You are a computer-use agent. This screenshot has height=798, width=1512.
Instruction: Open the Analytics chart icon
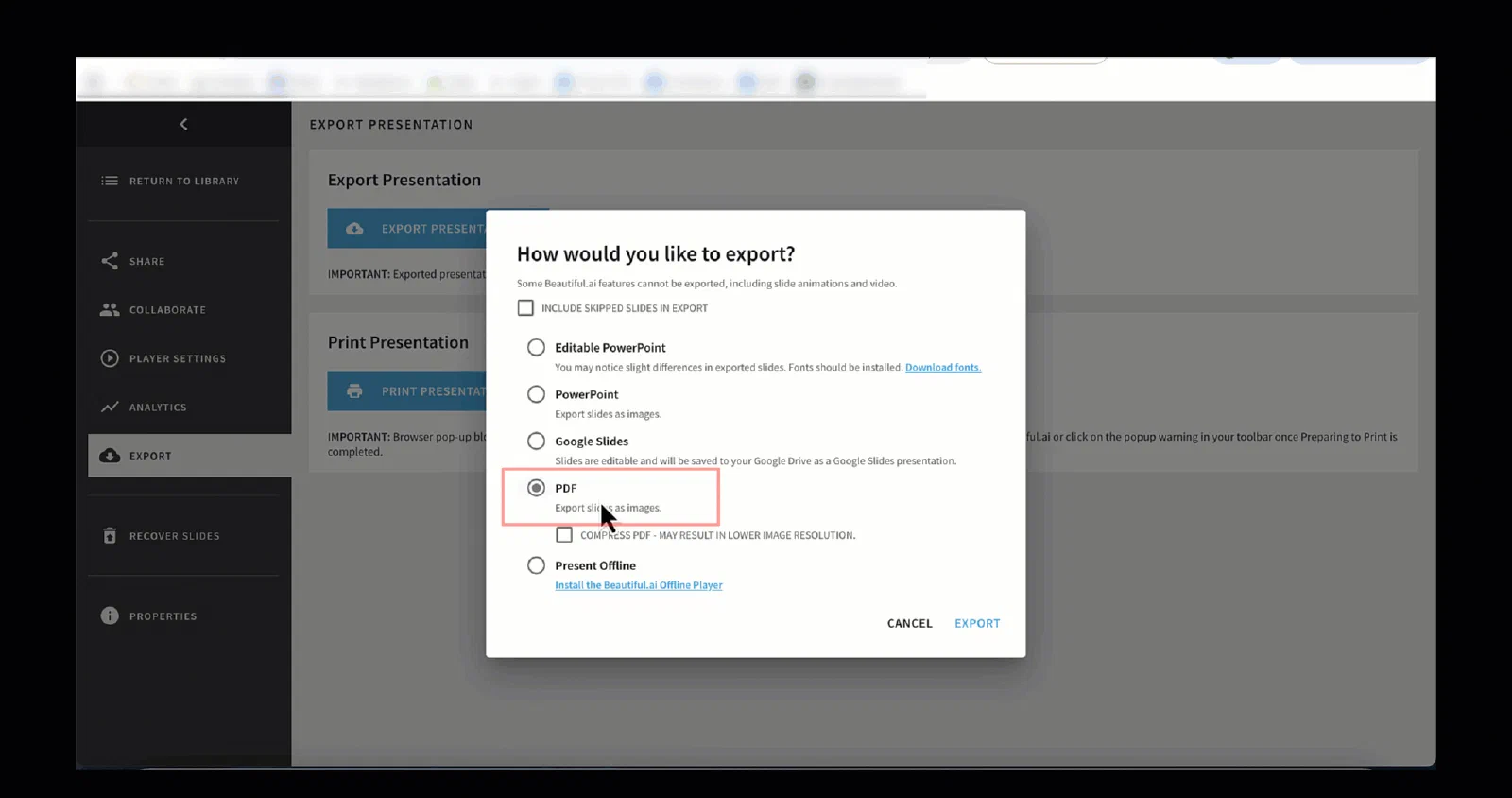(x=110, y=407)
